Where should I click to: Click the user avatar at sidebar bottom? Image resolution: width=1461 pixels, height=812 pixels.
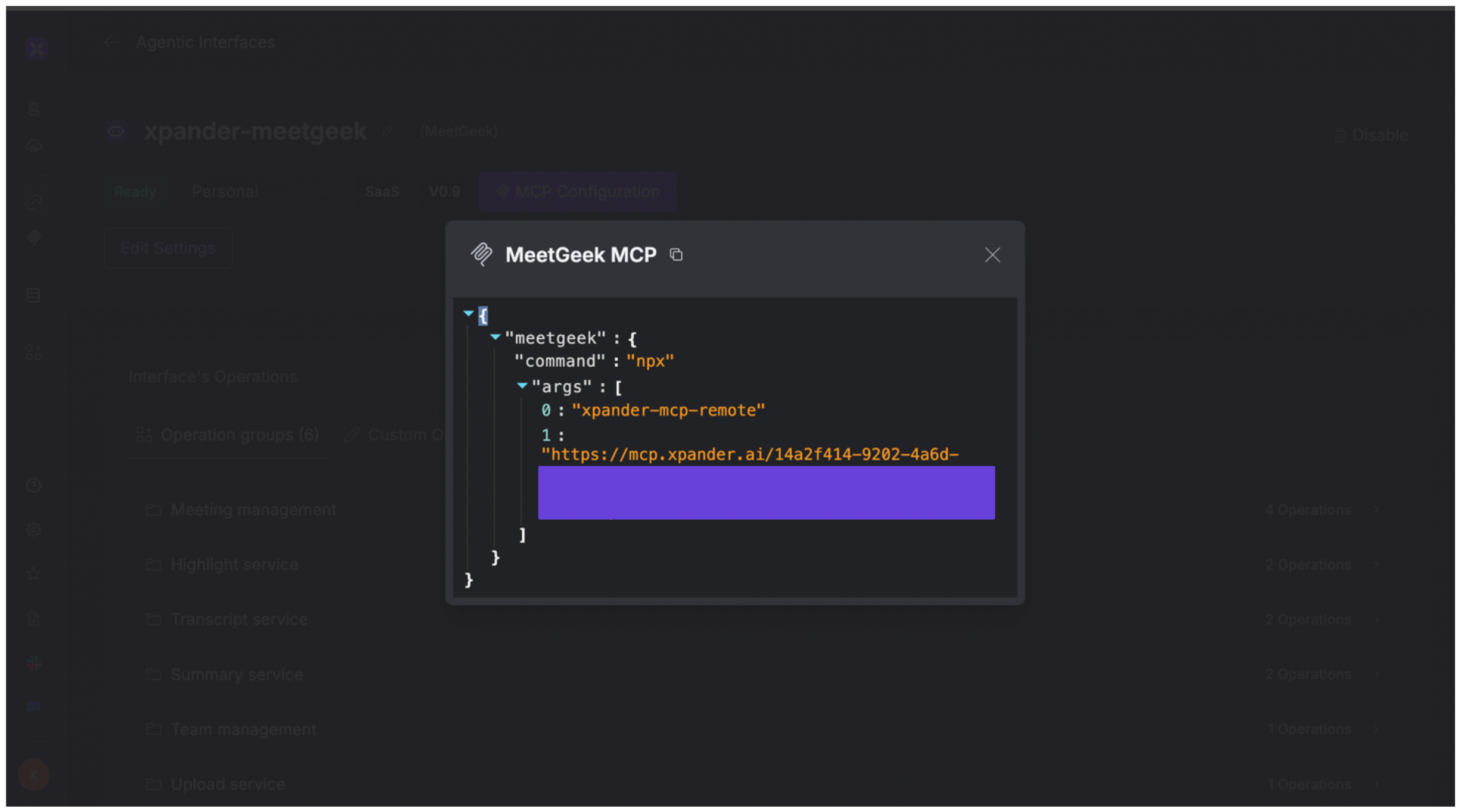(34, 774)
